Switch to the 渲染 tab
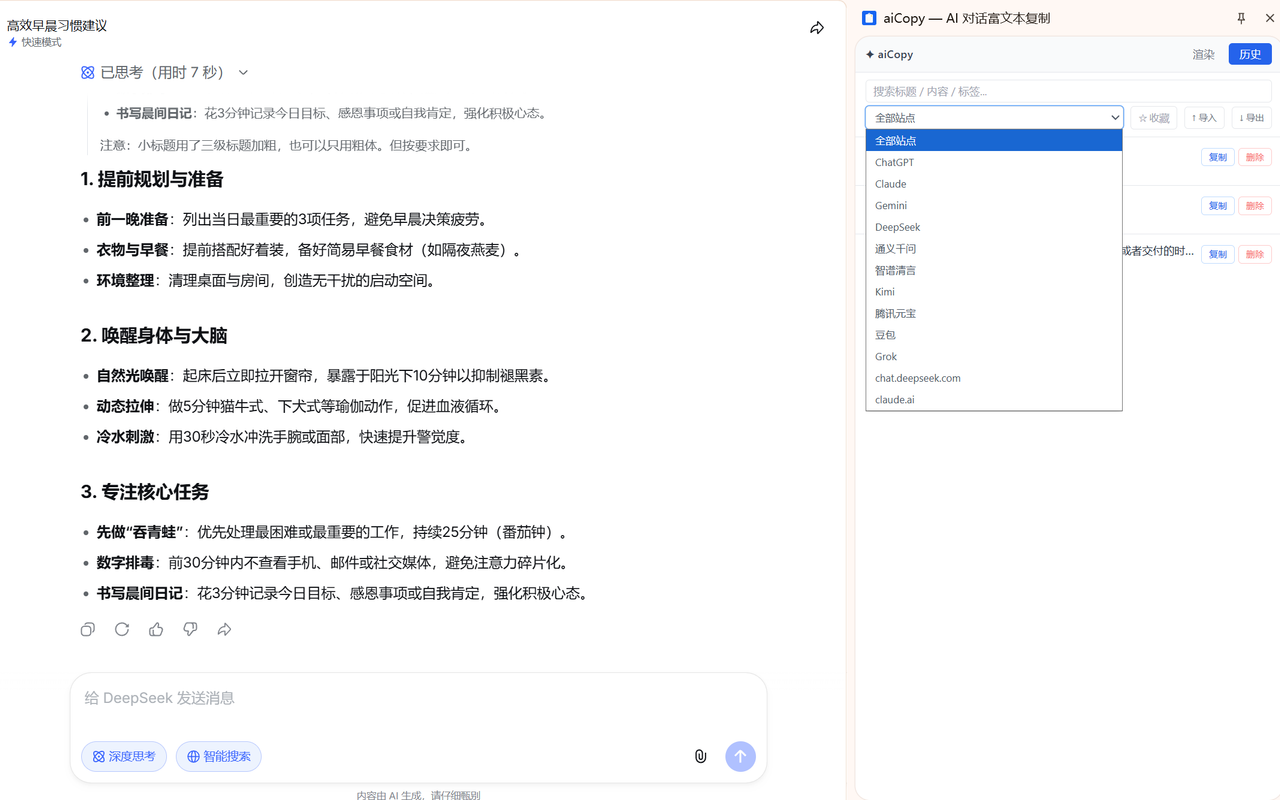Image resolution: width=1280 pixels, height=800 pixels. click(x=1203, y=54)
